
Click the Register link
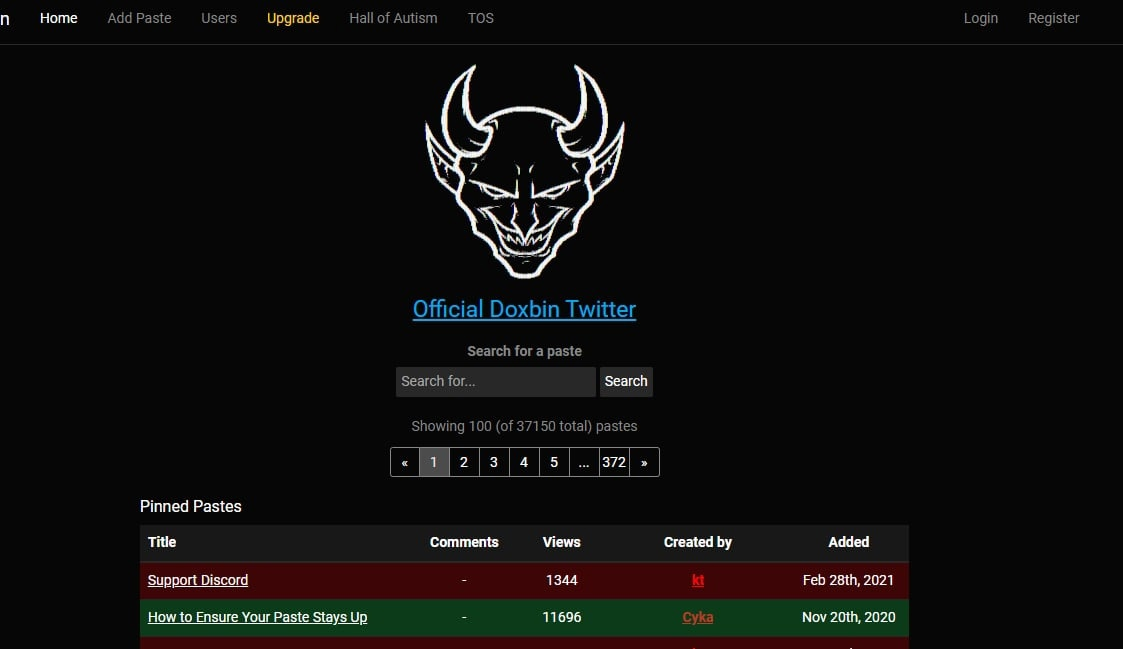(1054, 18)
